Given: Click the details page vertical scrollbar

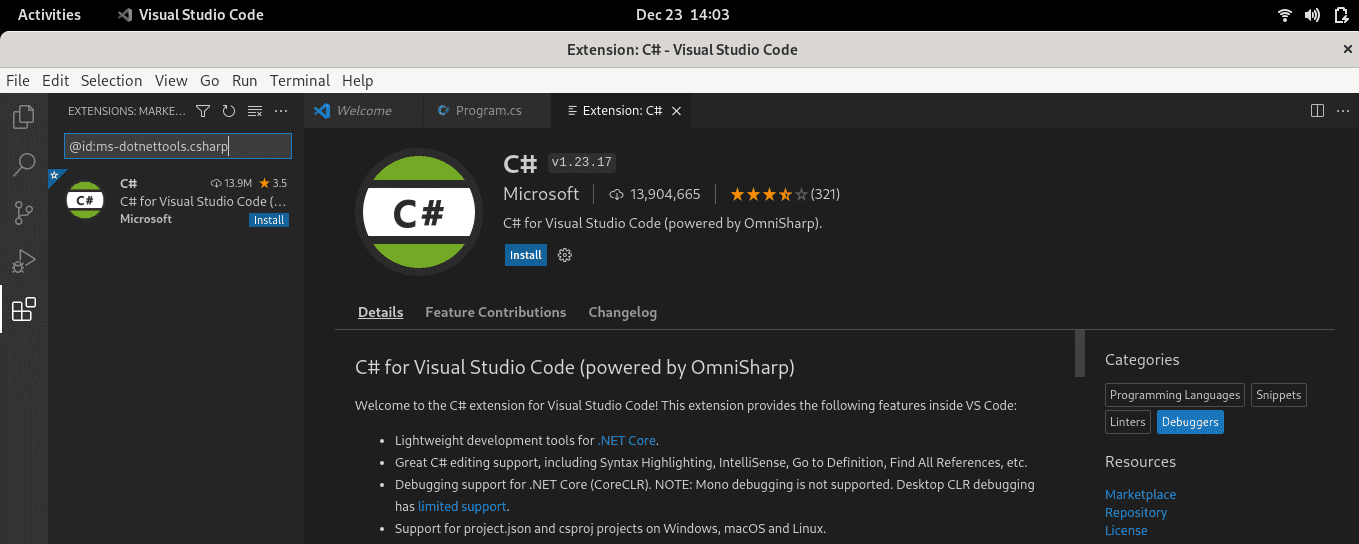Looking at the screenshot, I should tap(1080, 354).
